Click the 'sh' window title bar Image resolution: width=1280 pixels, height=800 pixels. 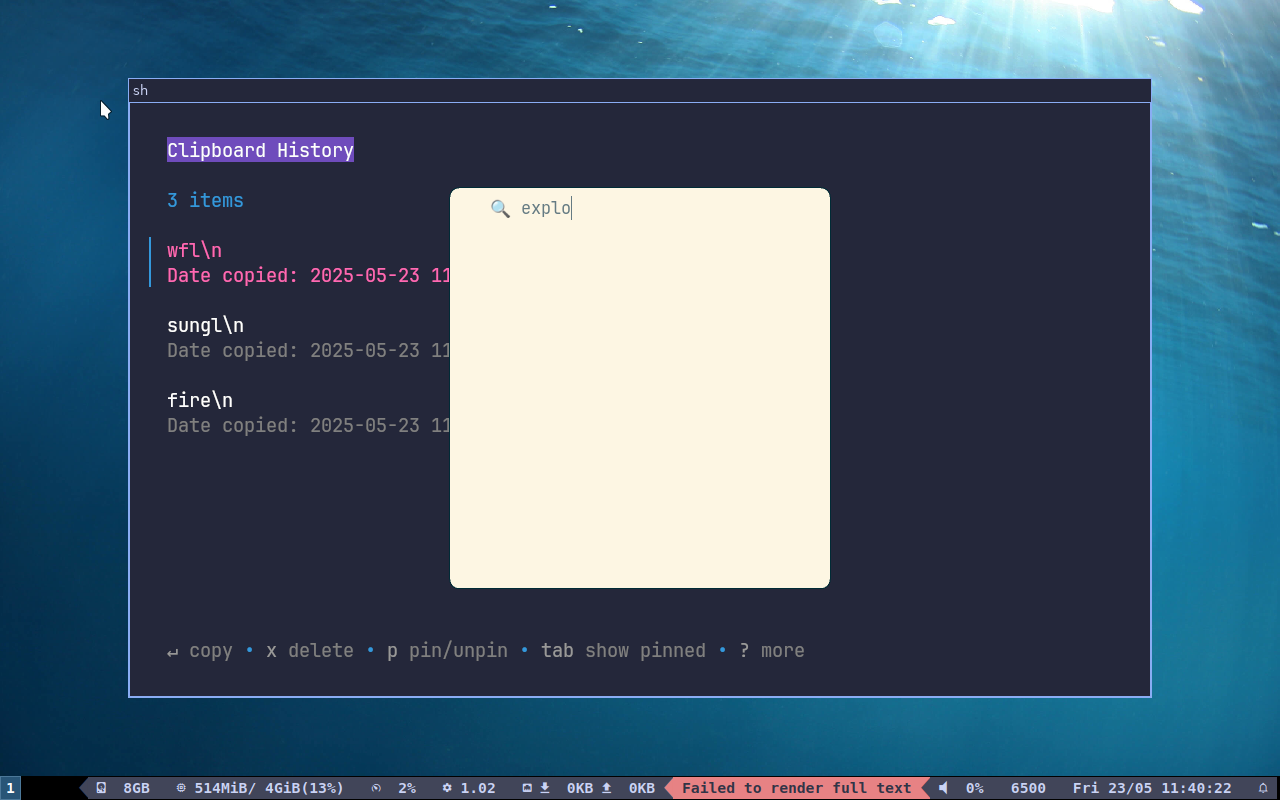pyautogui.click(x=640, y=90)
